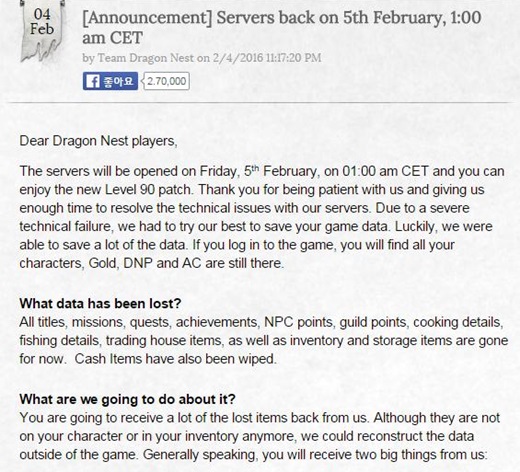Click the 'Dear Dragon Nest players' greeting

pos(98,141)
